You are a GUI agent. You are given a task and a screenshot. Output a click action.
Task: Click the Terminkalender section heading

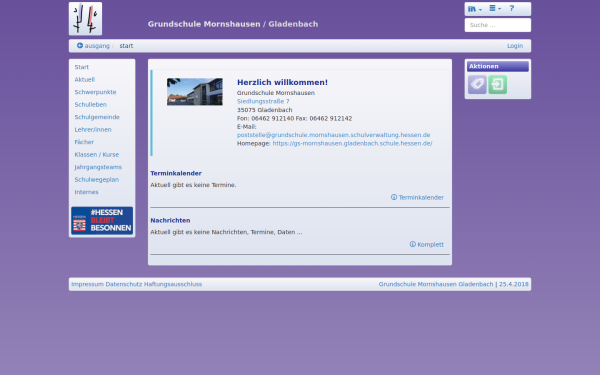[x=176, y=173]
